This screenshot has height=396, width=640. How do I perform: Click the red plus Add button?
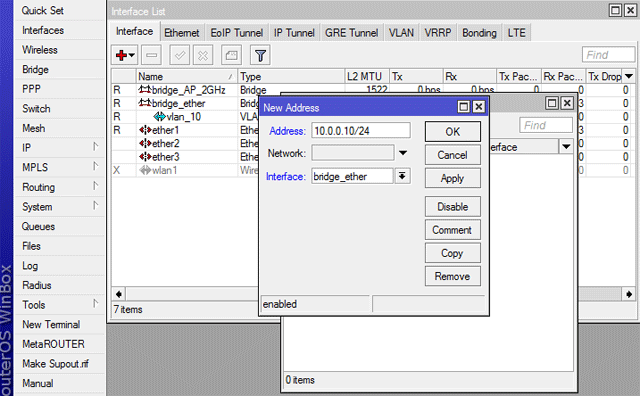click(125, 55)
